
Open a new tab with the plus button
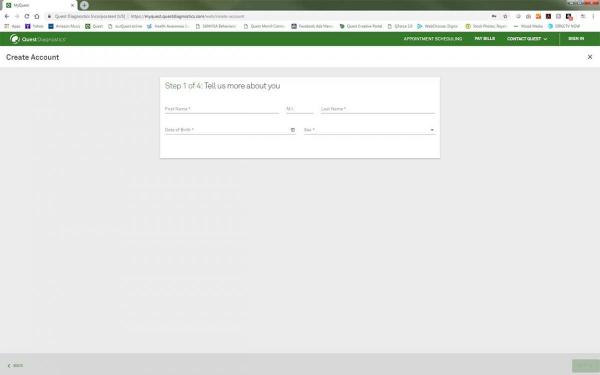coord(84,5)
